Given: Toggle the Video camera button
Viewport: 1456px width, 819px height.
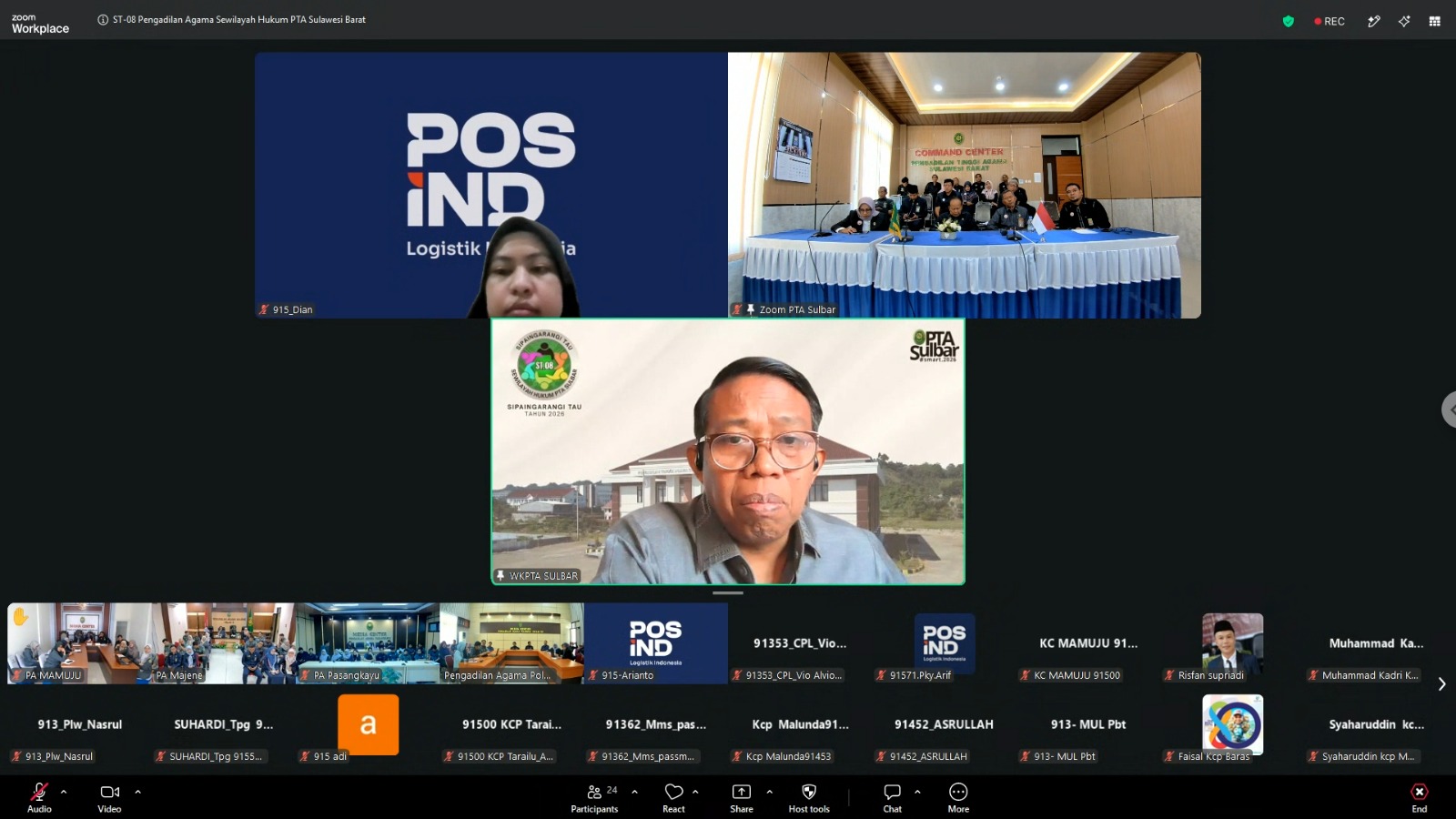Looking at the screenshot, I should pos(109,797).
